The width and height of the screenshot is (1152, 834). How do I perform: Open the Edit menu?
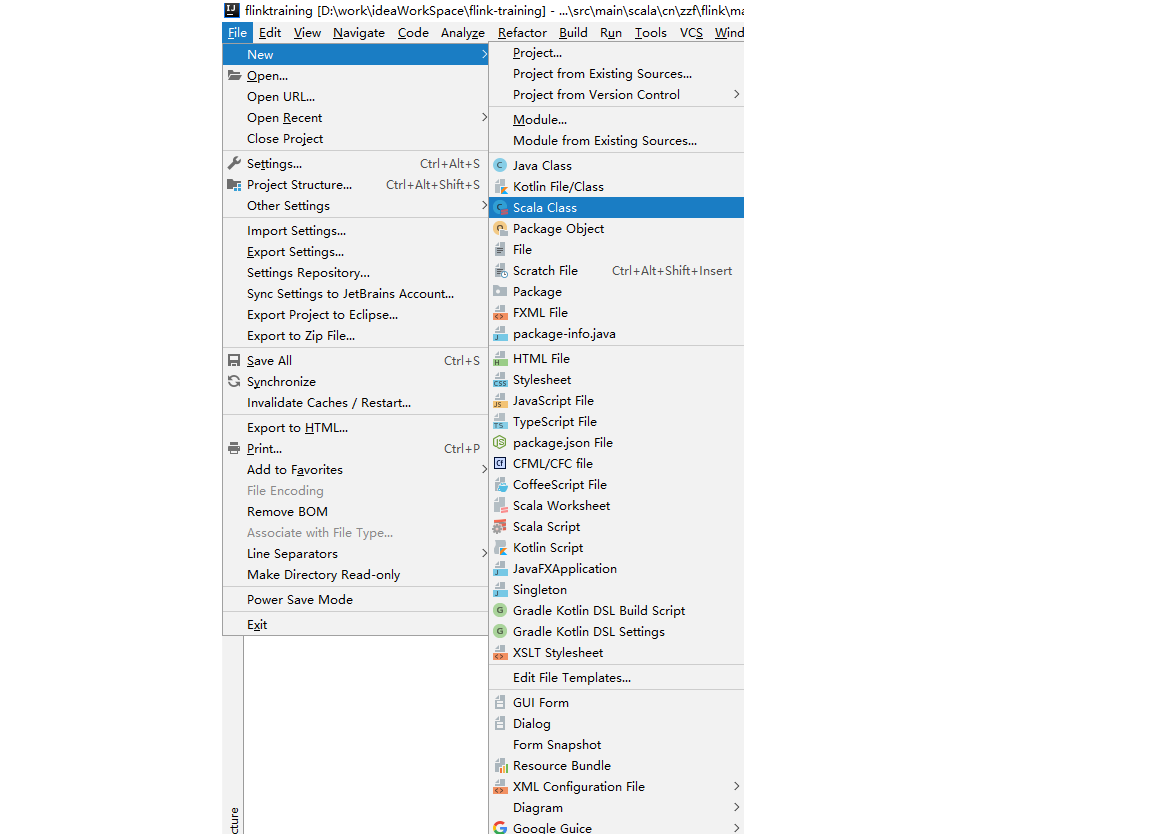[270, 32]
